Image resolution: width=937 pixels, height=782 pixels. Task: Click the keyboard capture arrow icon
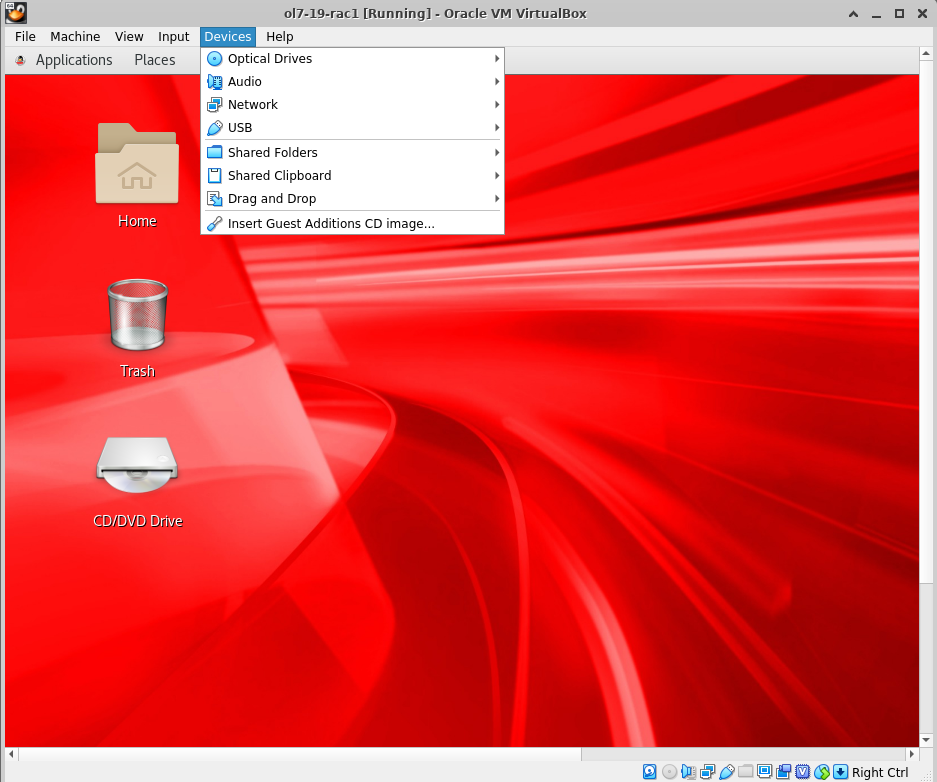[x=841, y=772]
